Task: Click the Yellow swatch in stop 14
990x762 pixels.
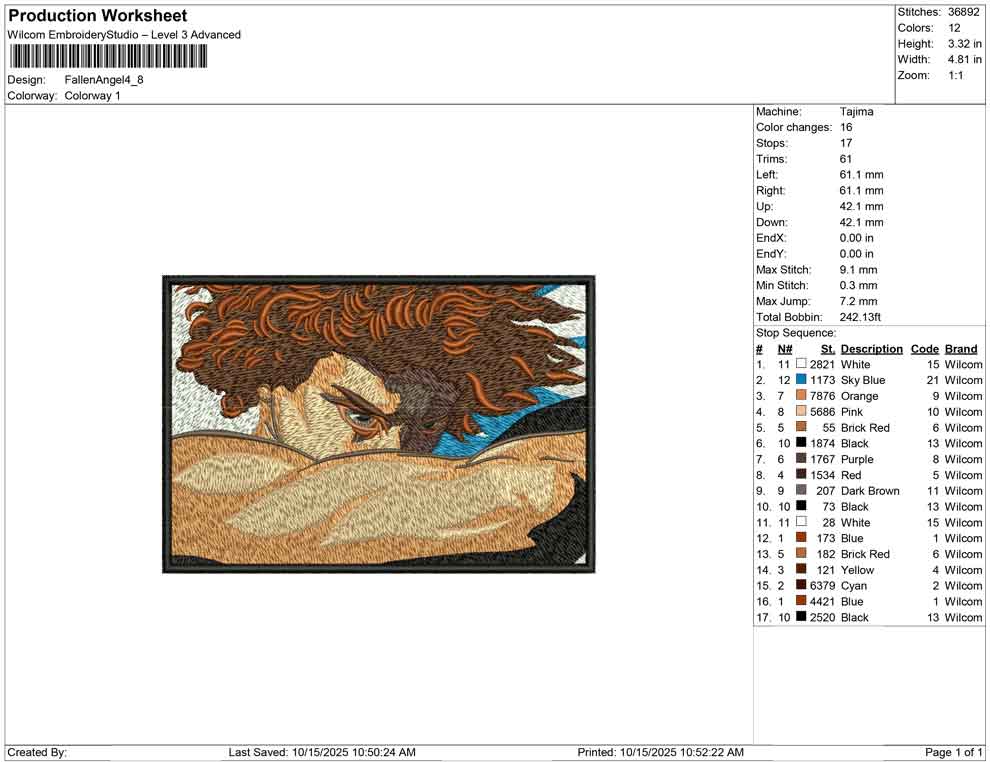Action: [x=801, y=569]
